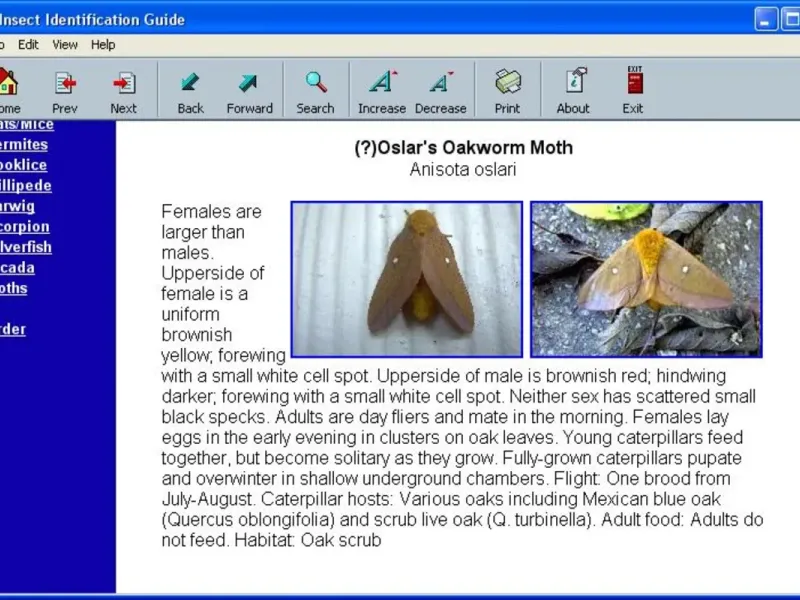
Task: Open the Scorpion sidebar link
Action: click(x=24, y=227)
